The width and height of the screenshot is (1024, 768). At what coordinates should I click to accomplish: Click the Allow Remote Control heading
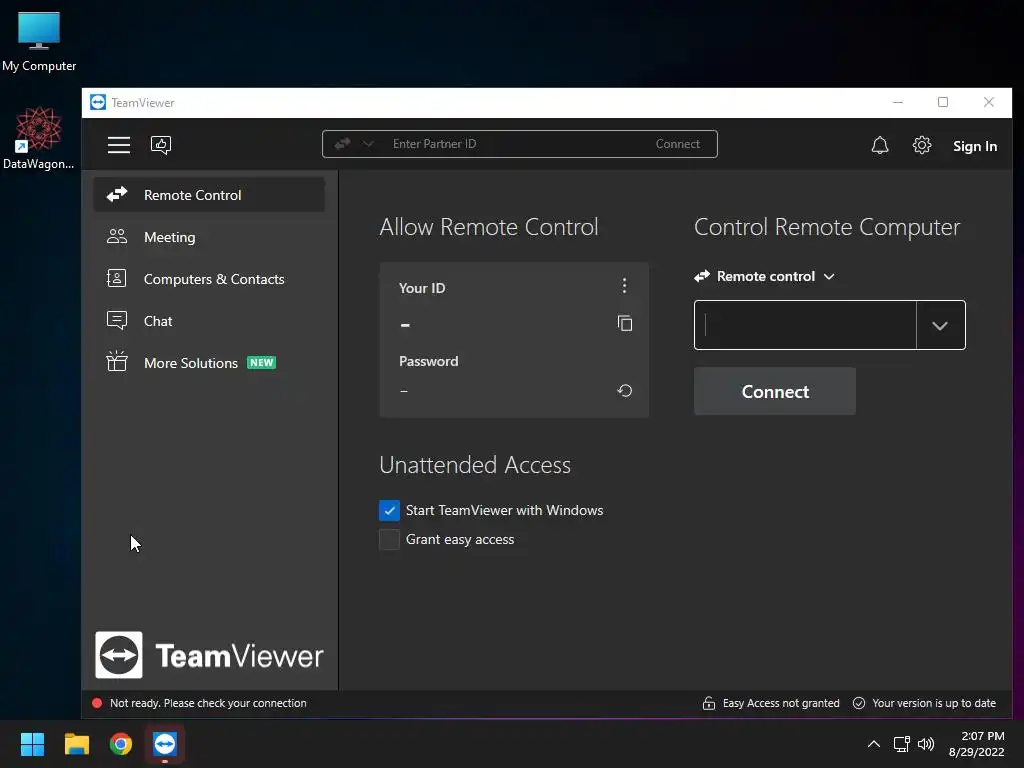click(488, 227)
